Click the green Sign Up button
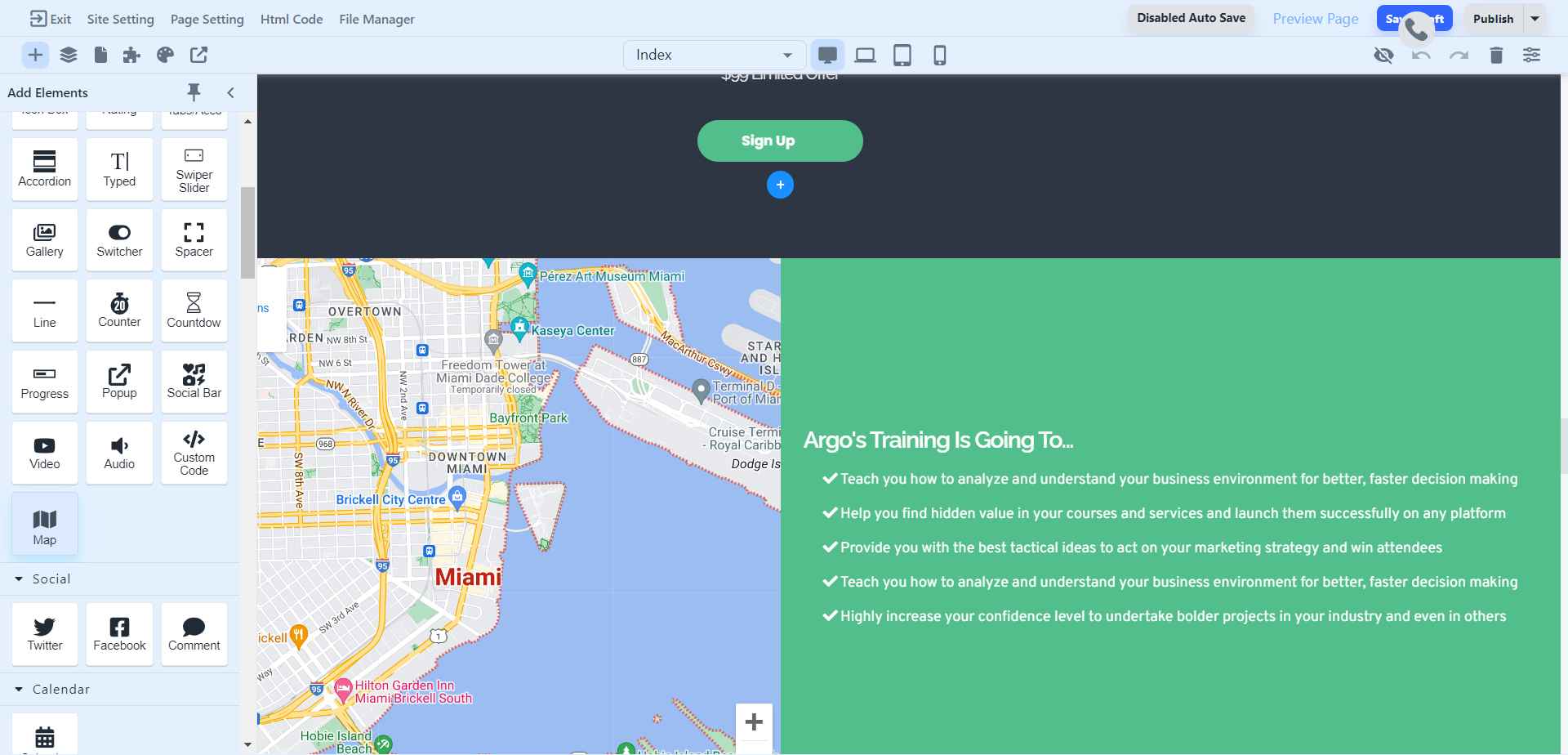Image resolution: width=1568 pixels, height=755 pixels. click(x=779, y=141)
